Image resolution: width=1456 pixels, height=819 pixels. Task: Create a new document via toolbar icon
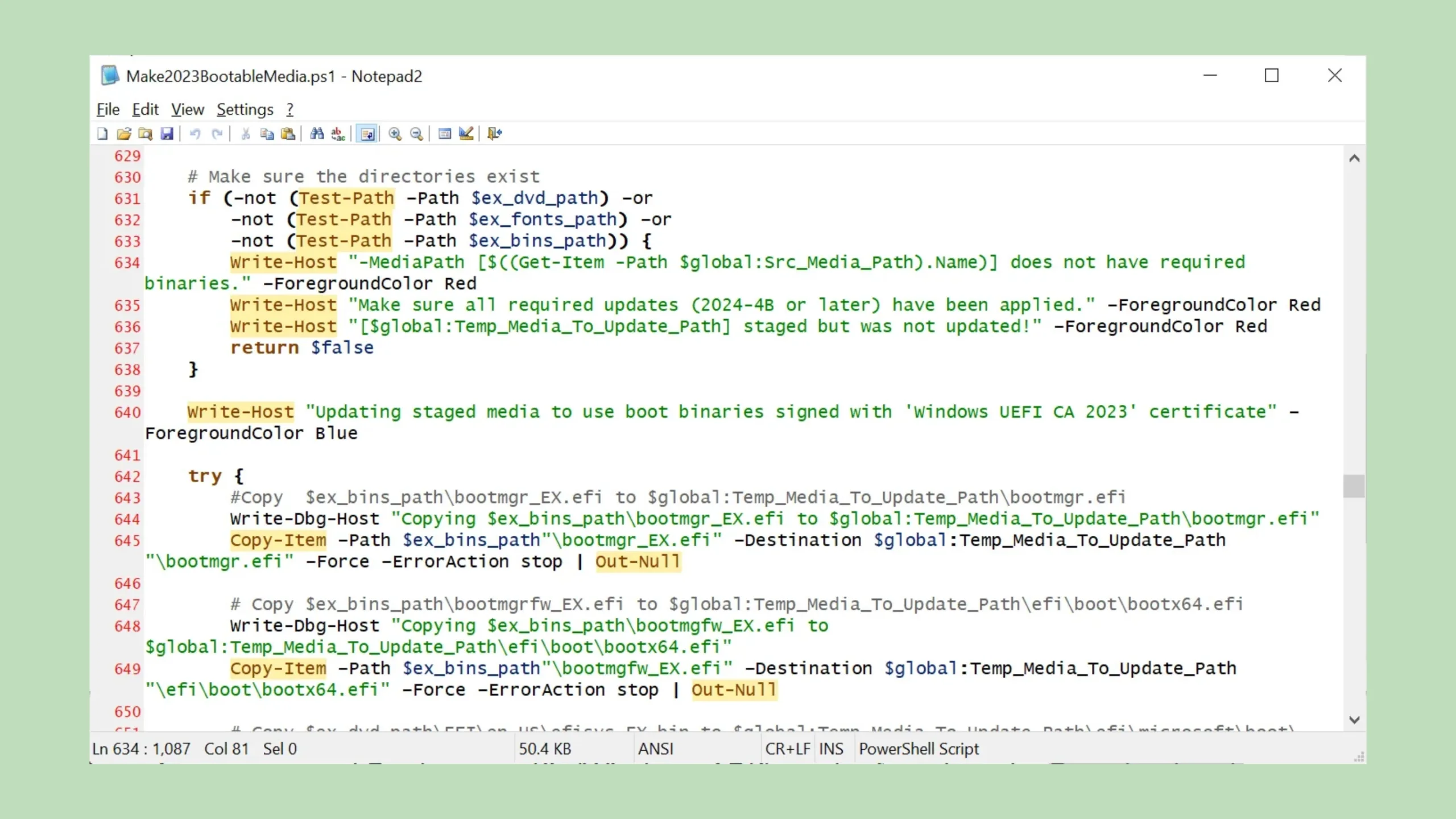pyautogui.click(x=102, y=134)
